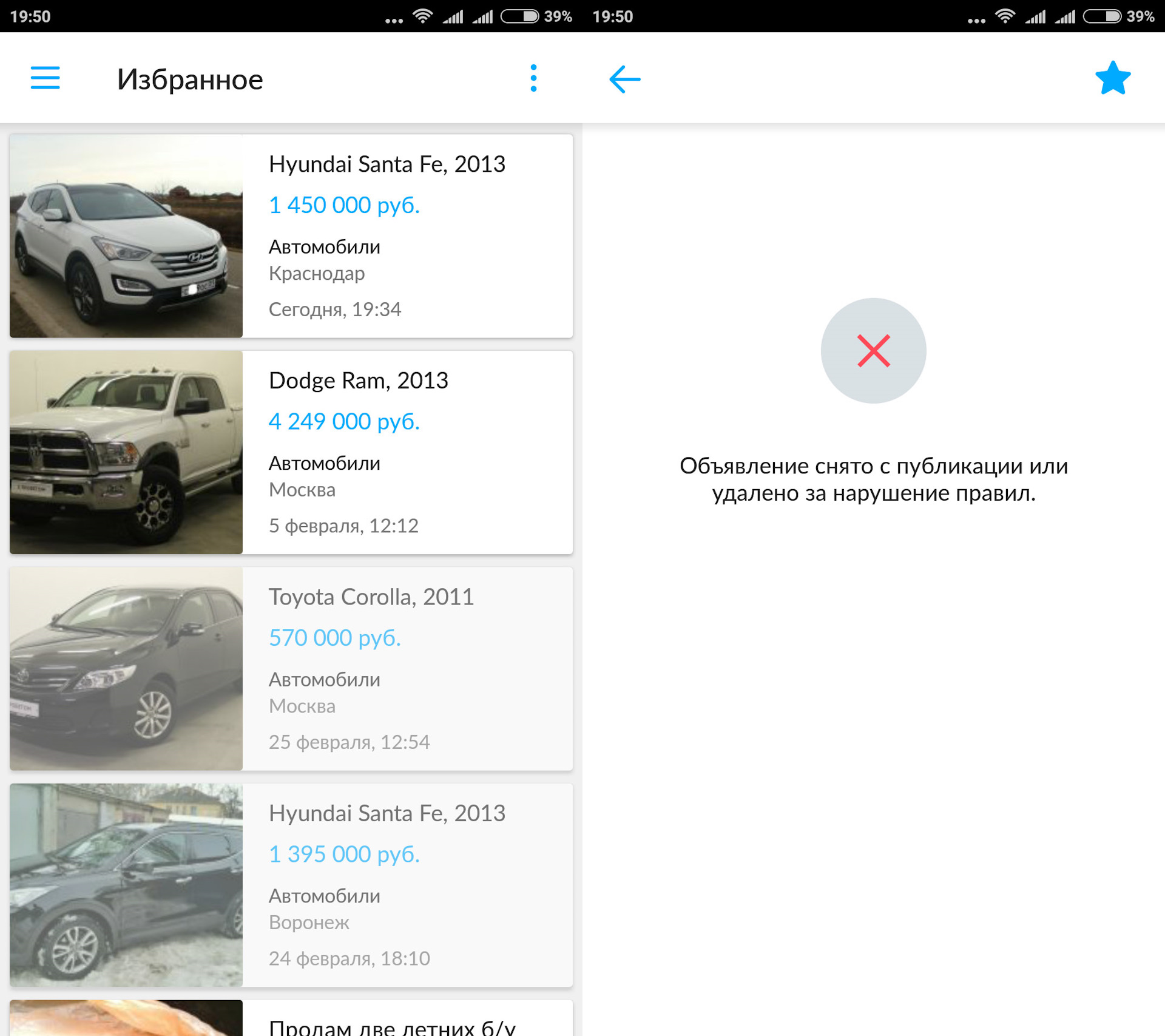This screenshot has width=1165, height=1036.
Task: Click the date Сегодня, 19:34
Action: [x=334, y=310]
